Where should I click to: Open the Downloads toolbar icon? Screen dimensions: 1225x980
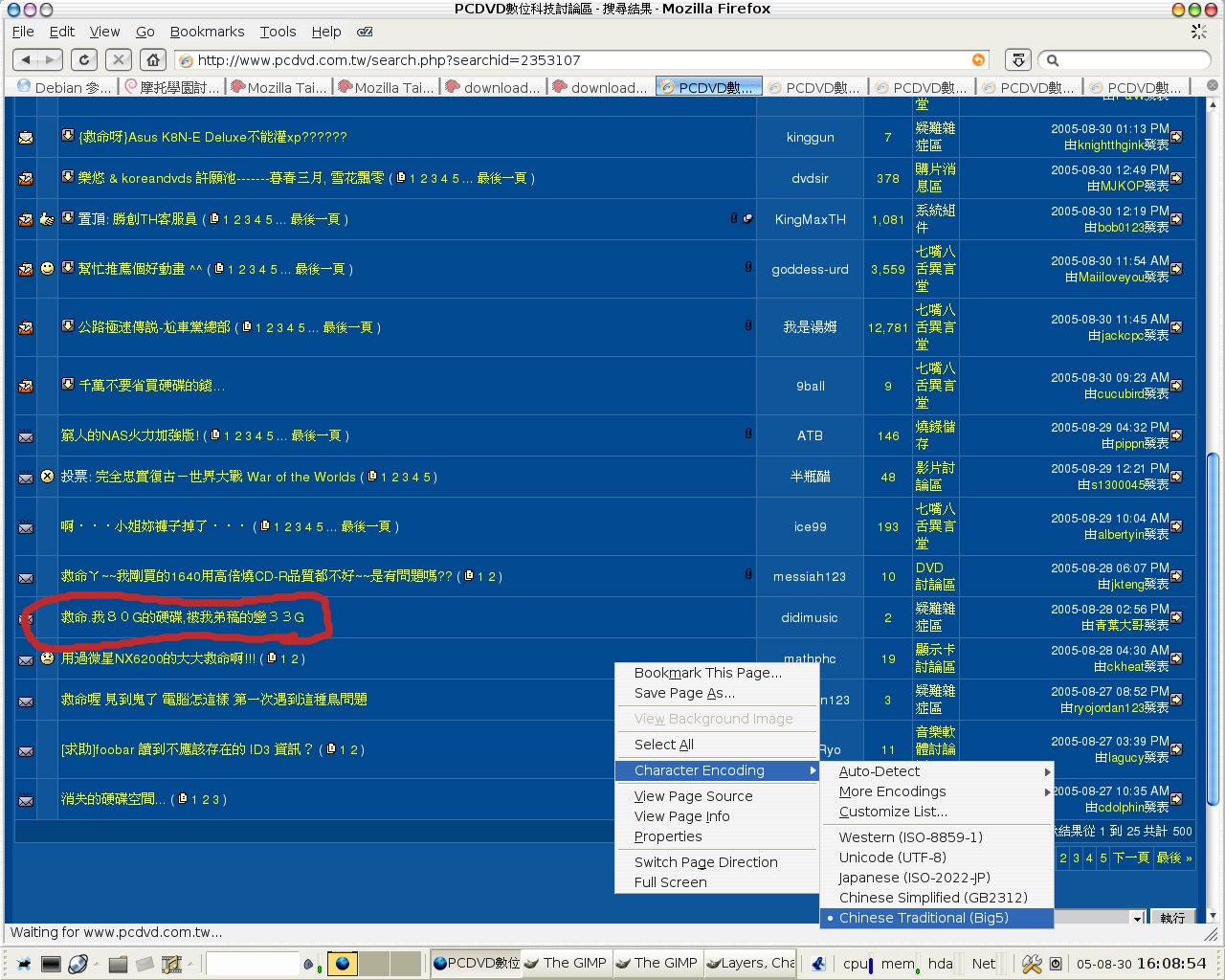pyautogui.click(x=1018, y=60)
